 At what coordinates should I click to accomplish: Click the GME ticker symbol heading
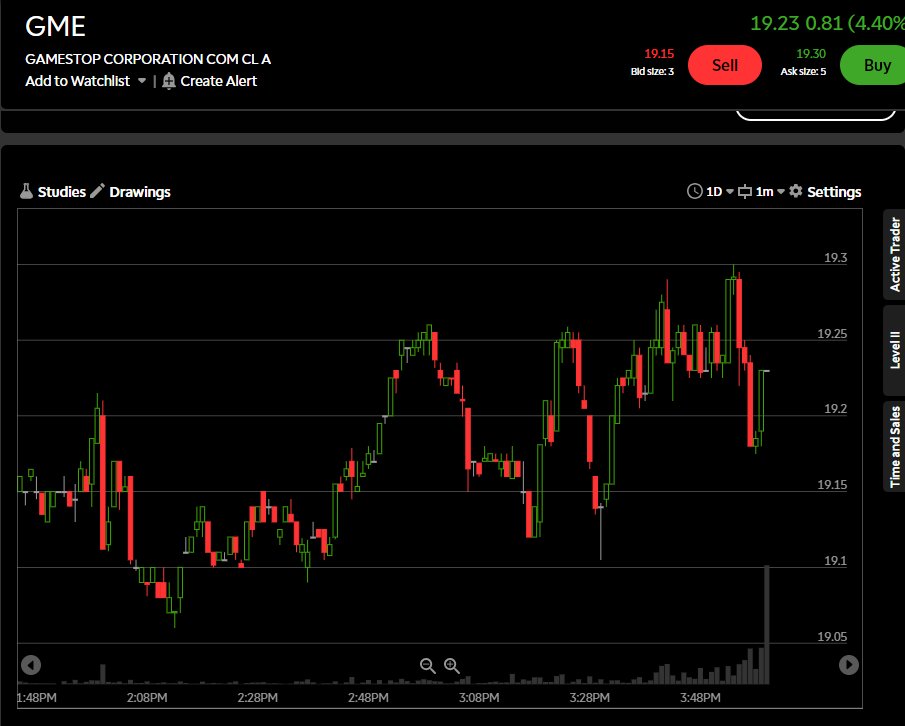[55, 27]
